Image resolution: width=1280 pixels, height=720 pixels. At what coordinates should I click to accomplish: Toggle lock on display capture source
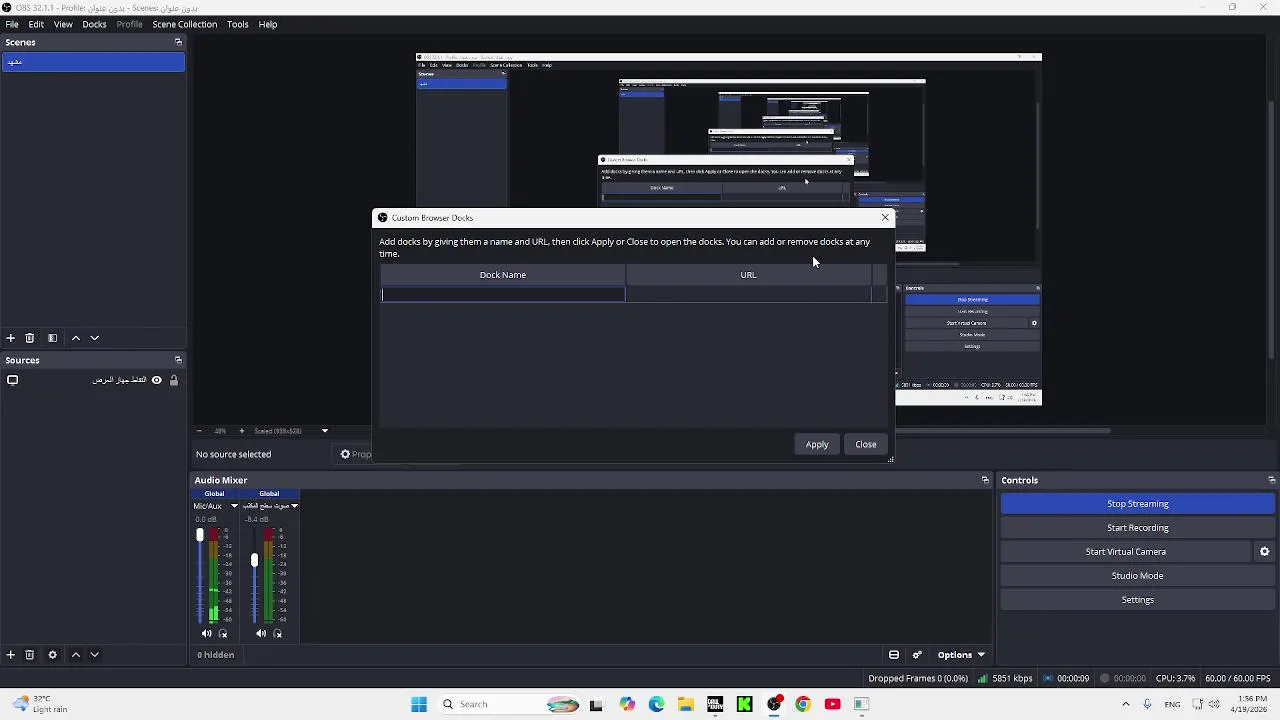pyautogui.click(x=173, y=380)
